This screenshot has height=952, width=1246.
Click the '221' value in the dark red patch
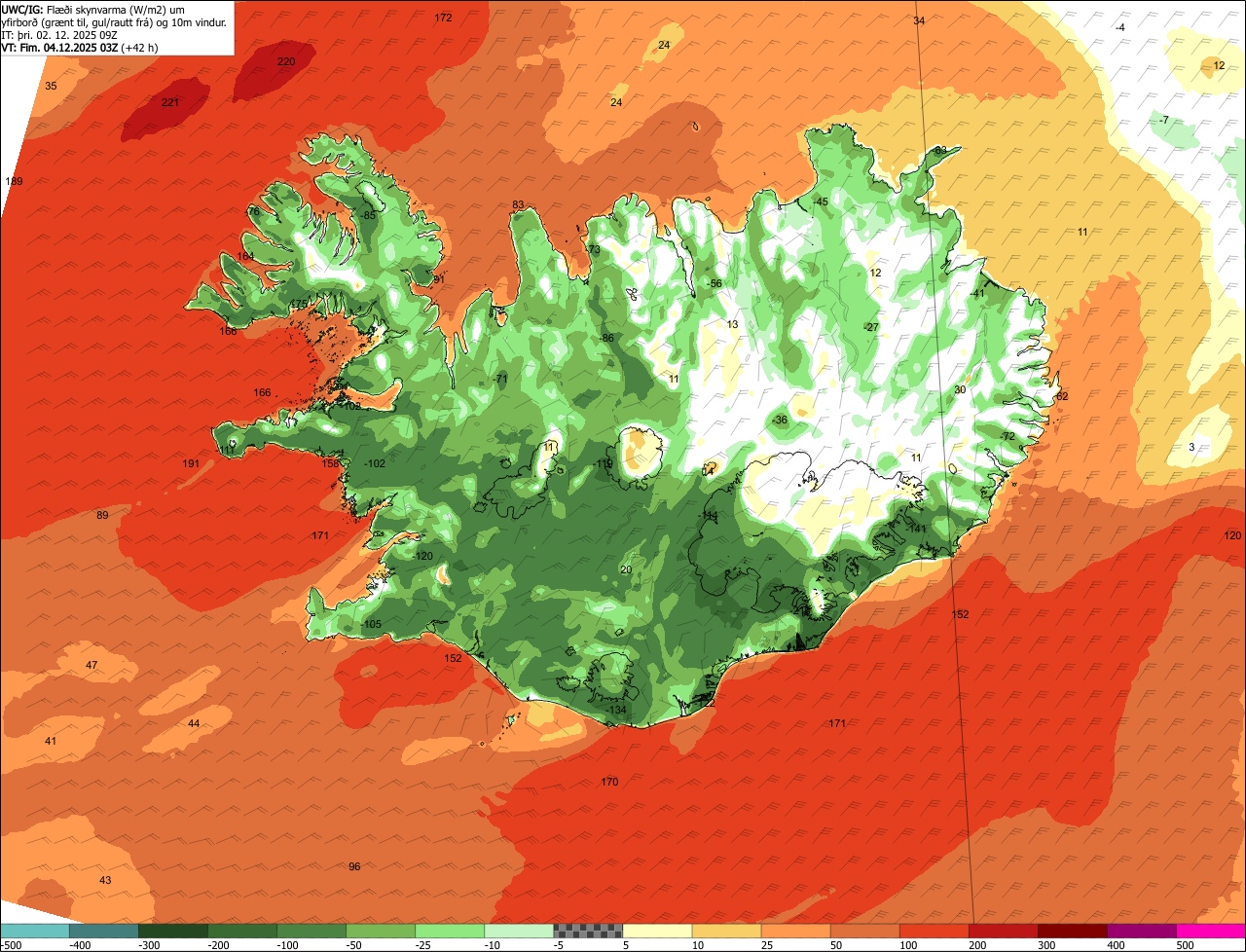(x=170, y=102)
